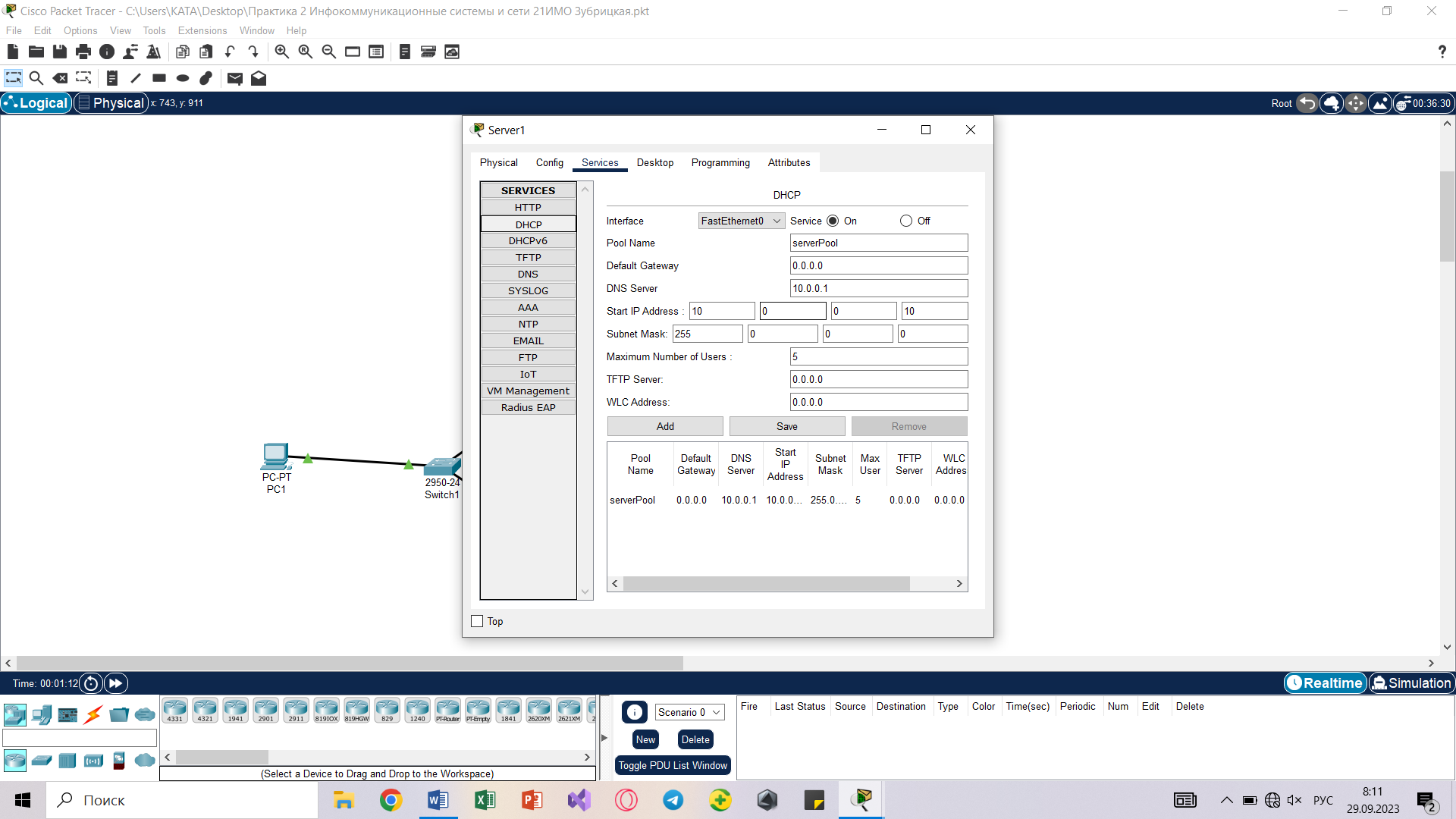This screenshot has width=1456, height=819.
Task: Open the File menu
Action: point(14,30)
